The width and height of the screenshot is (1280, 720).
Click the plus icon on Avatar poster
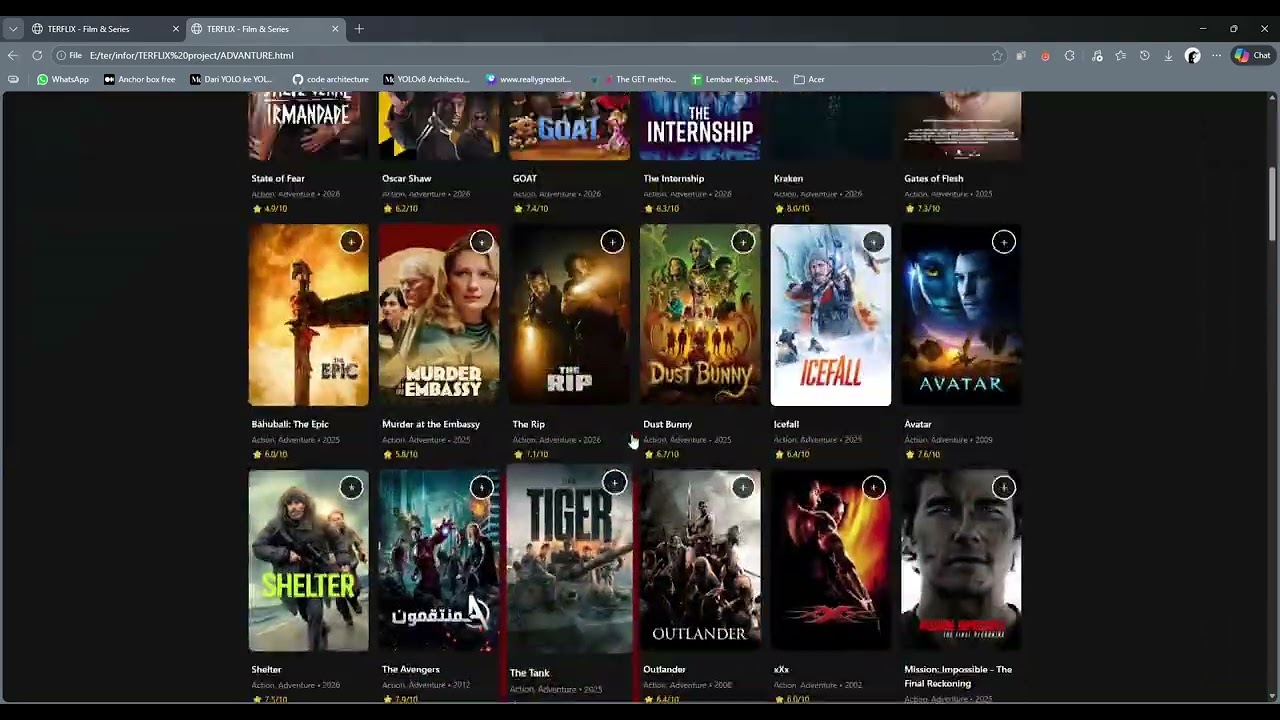(1004, 242)
